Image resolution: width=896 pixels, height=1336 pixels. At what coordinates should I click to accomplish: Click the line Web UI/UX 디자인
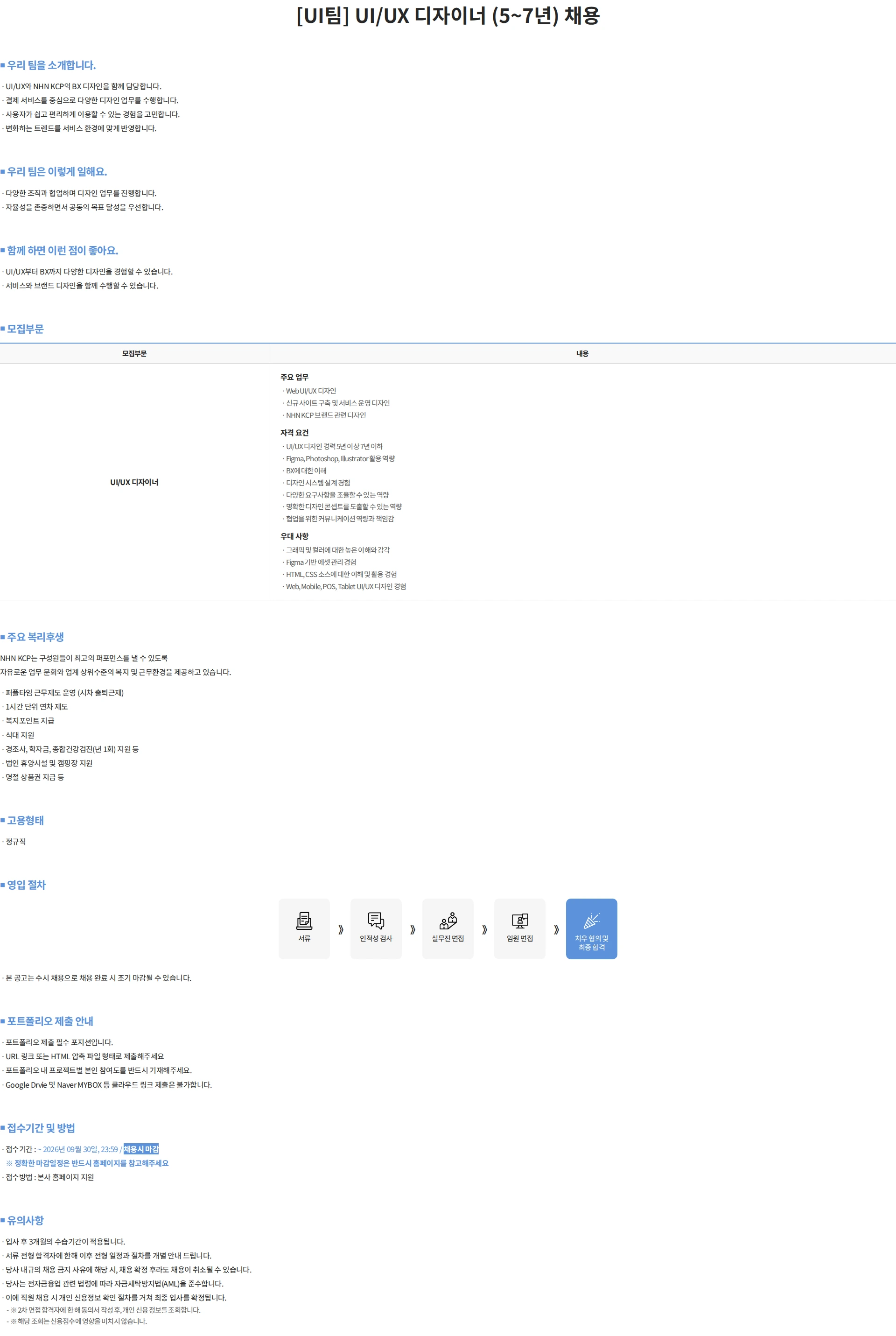click(311, 391)
